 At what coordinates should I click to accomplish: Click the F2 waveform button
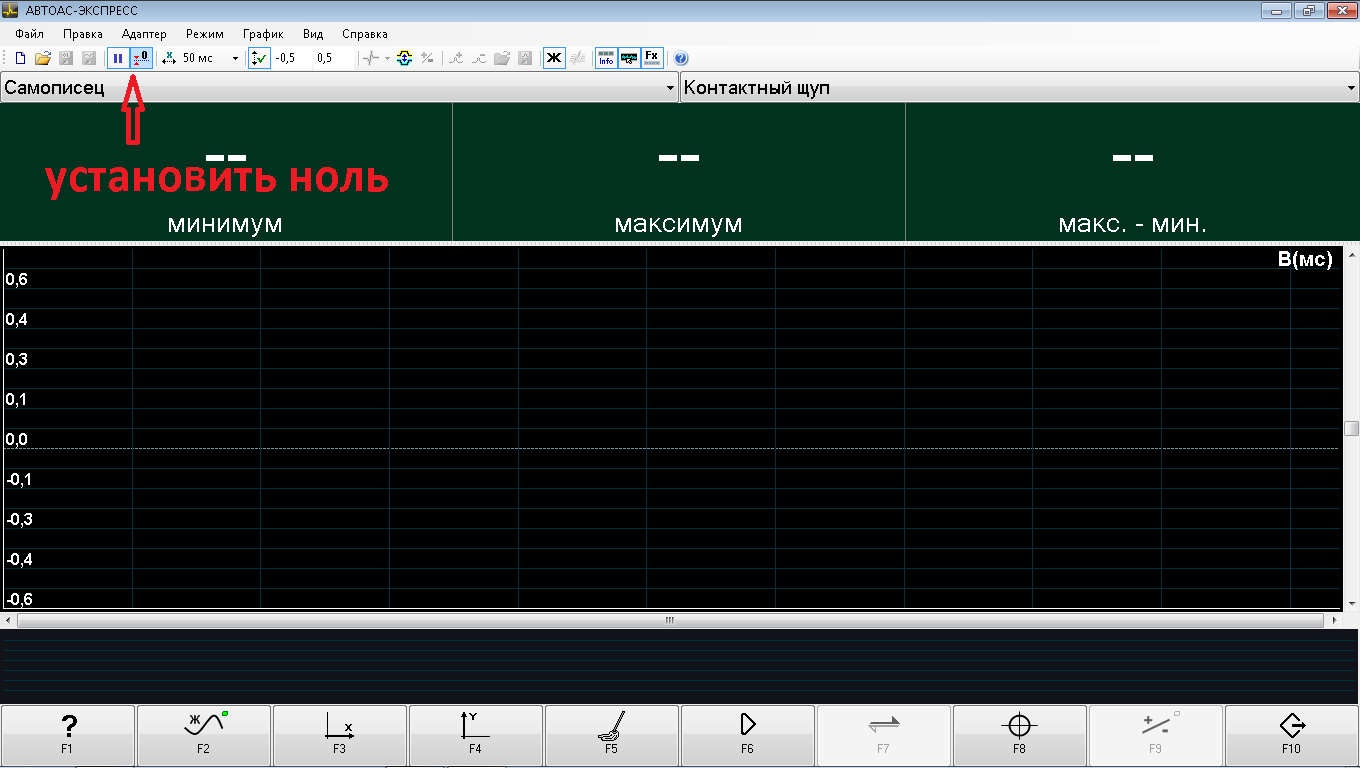tap(203, 736)
